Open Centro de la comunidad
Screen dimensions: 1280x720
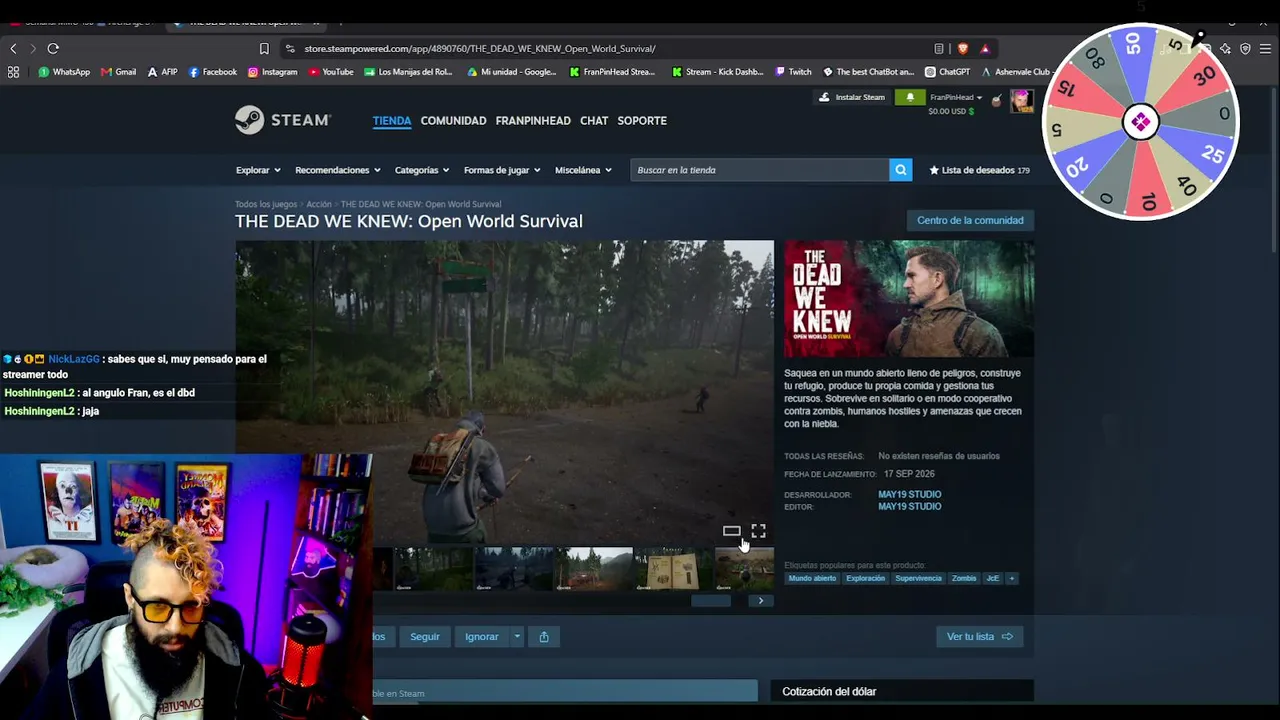point(970,220)
